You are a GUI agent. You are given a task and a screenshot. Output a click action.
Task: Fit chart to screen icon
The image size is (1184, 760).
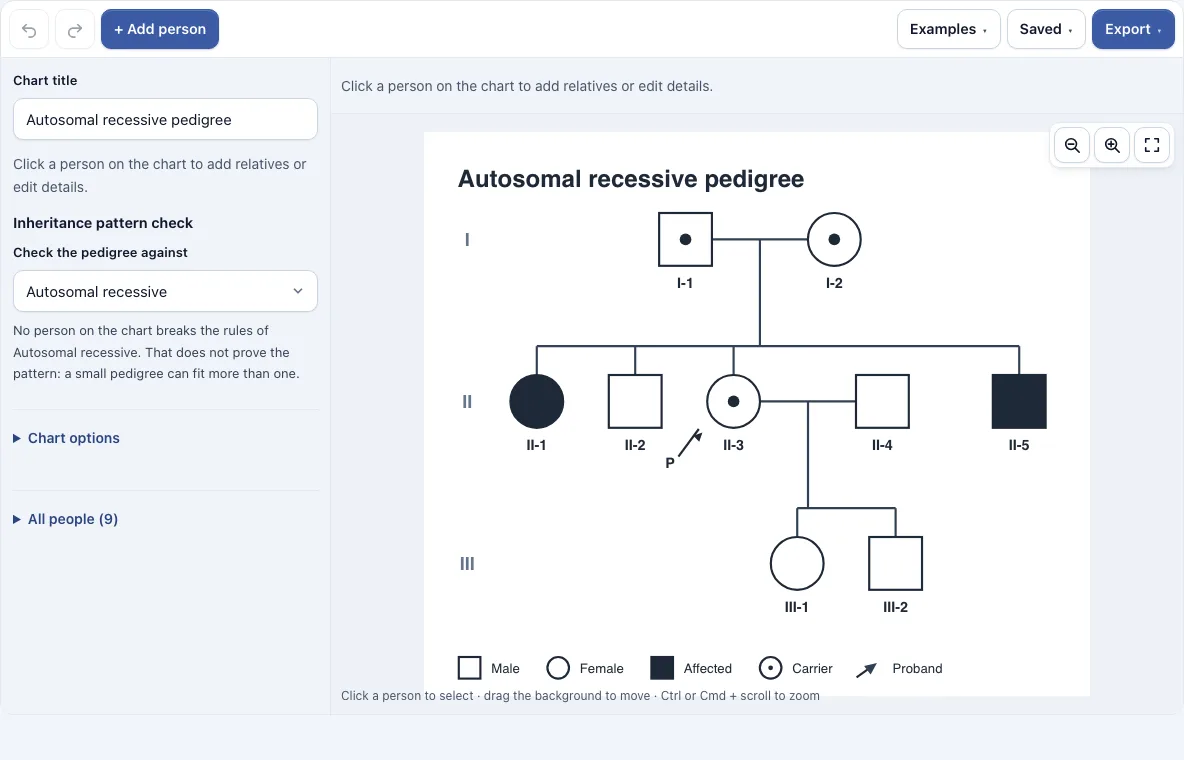[1152, 145]
